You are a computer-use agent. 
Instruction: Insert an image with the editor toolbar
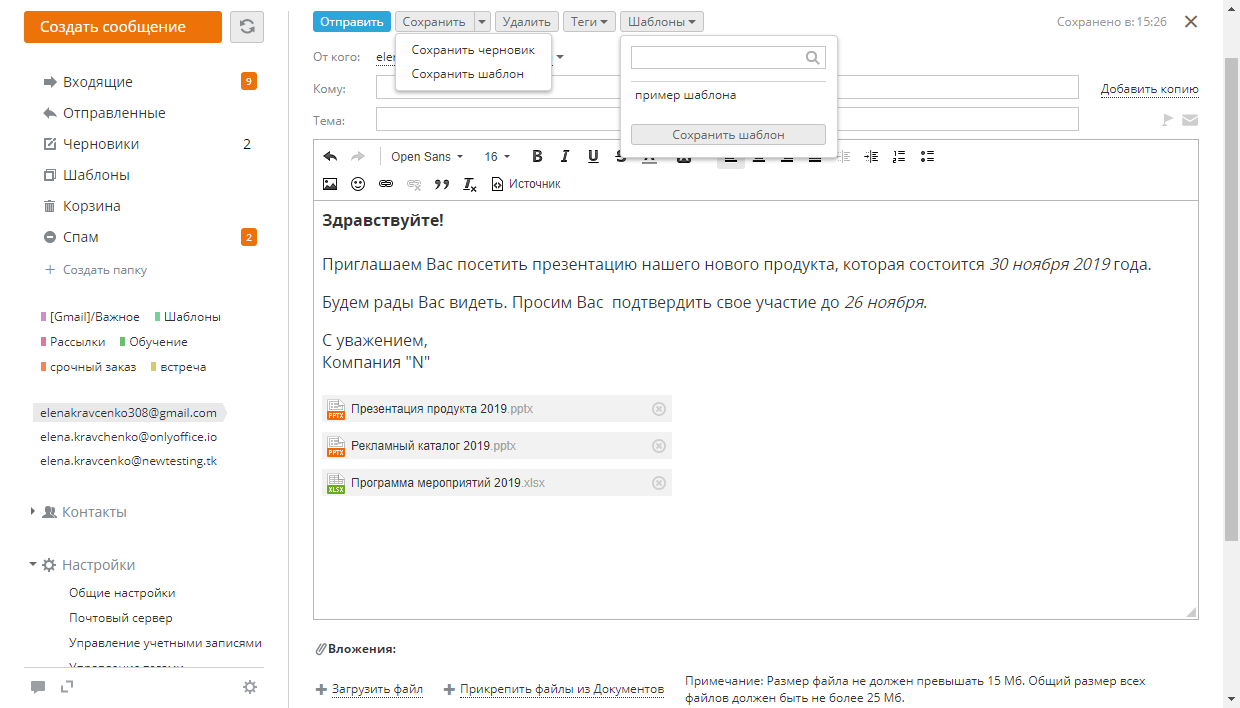(x=330, y=184)
